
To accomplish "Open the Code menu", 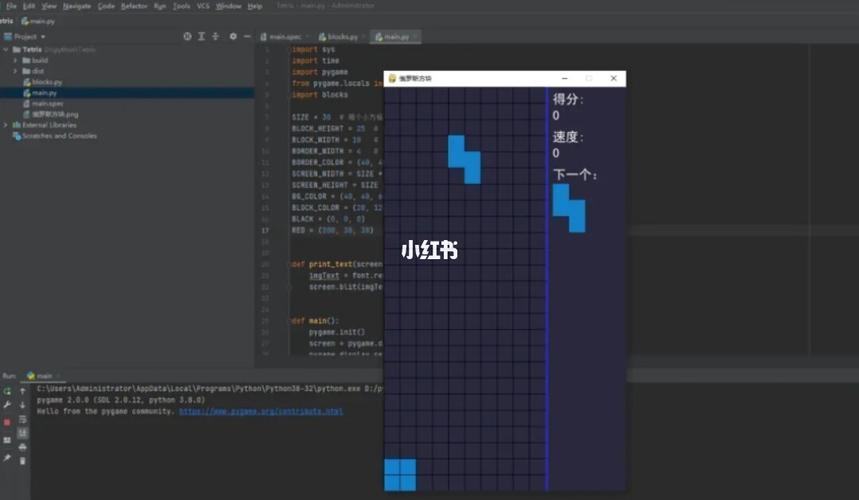I will (106, 6).
